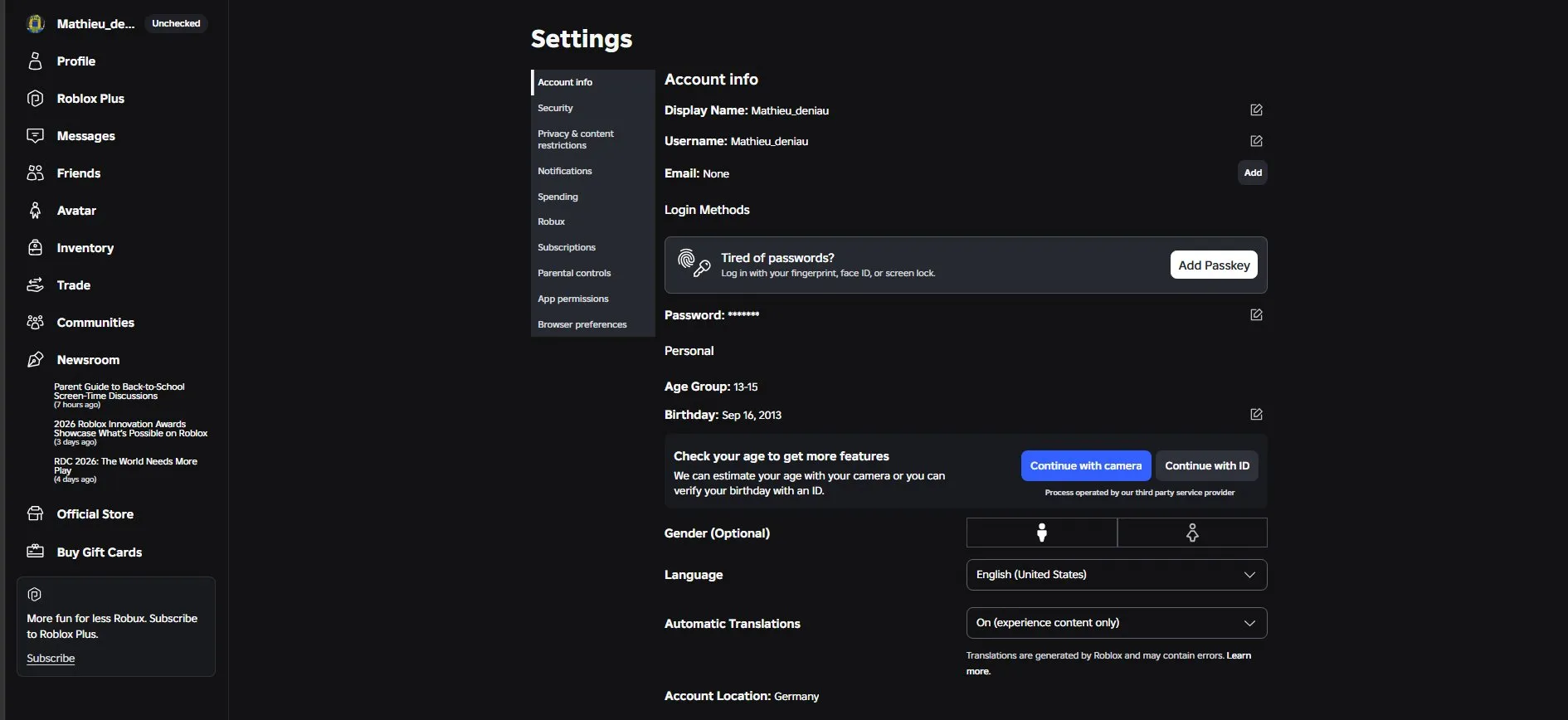Viewport: 1568px width, 720px height.
Task: Edit the Display Name with pencil icon
Action: click(1256, 110)
